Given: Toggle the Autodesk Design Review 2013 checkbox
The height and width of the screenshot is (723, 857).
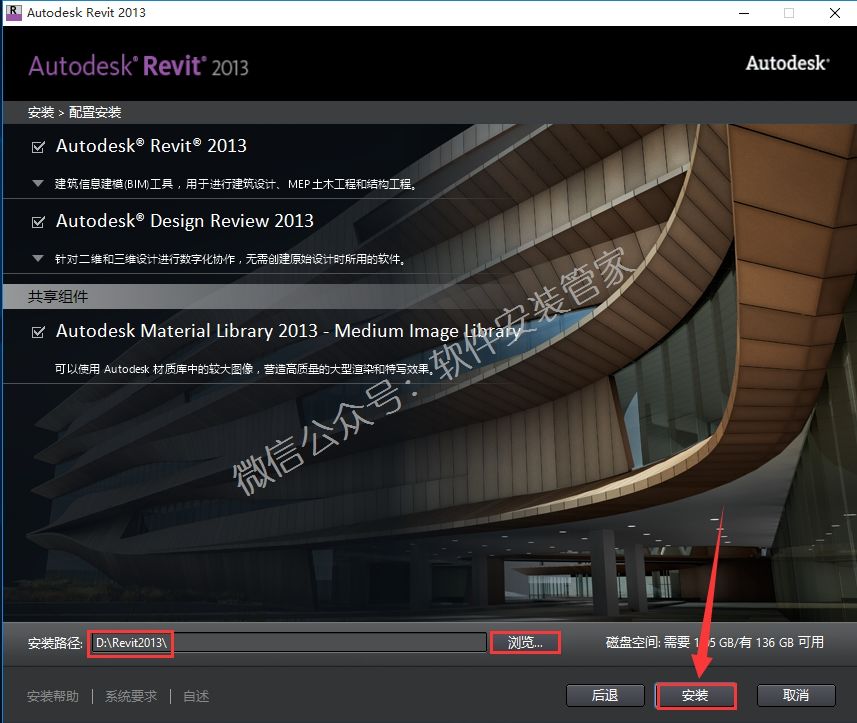Looking at the screenshot, I should 38,222.
